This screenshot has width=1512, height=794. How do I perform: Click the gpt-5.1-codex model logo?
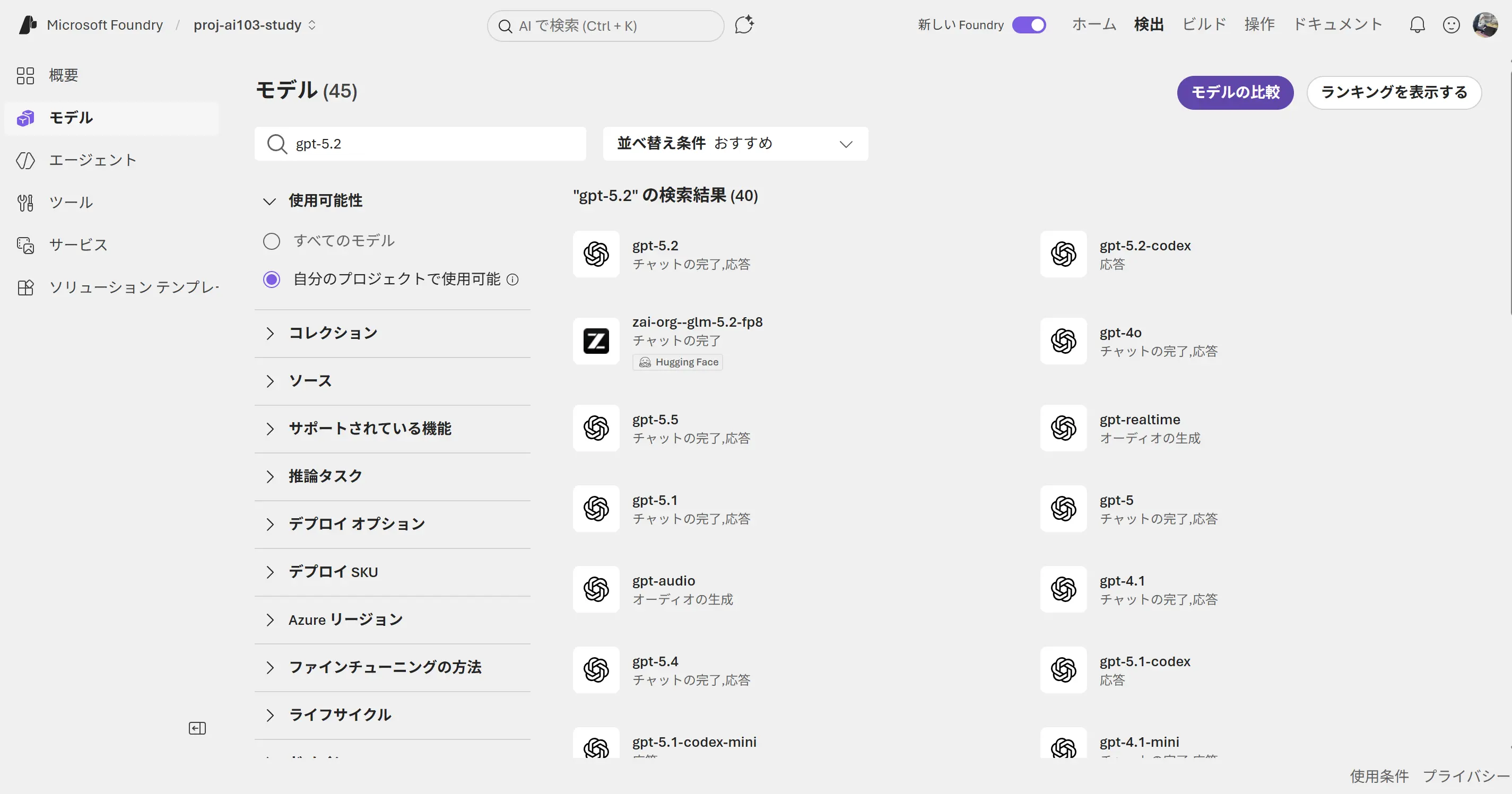1064,669
